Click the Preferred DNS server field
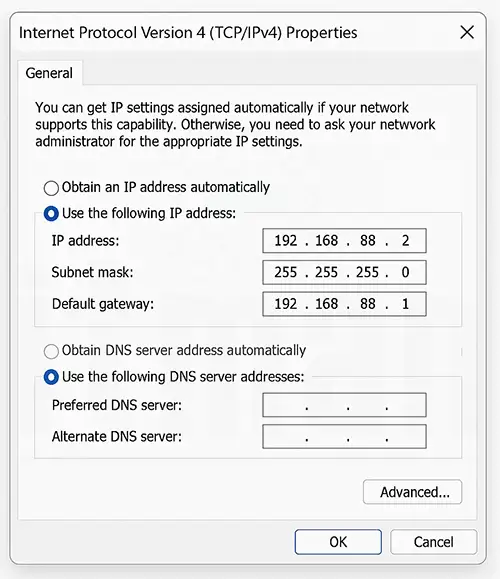 coord(344,405)
